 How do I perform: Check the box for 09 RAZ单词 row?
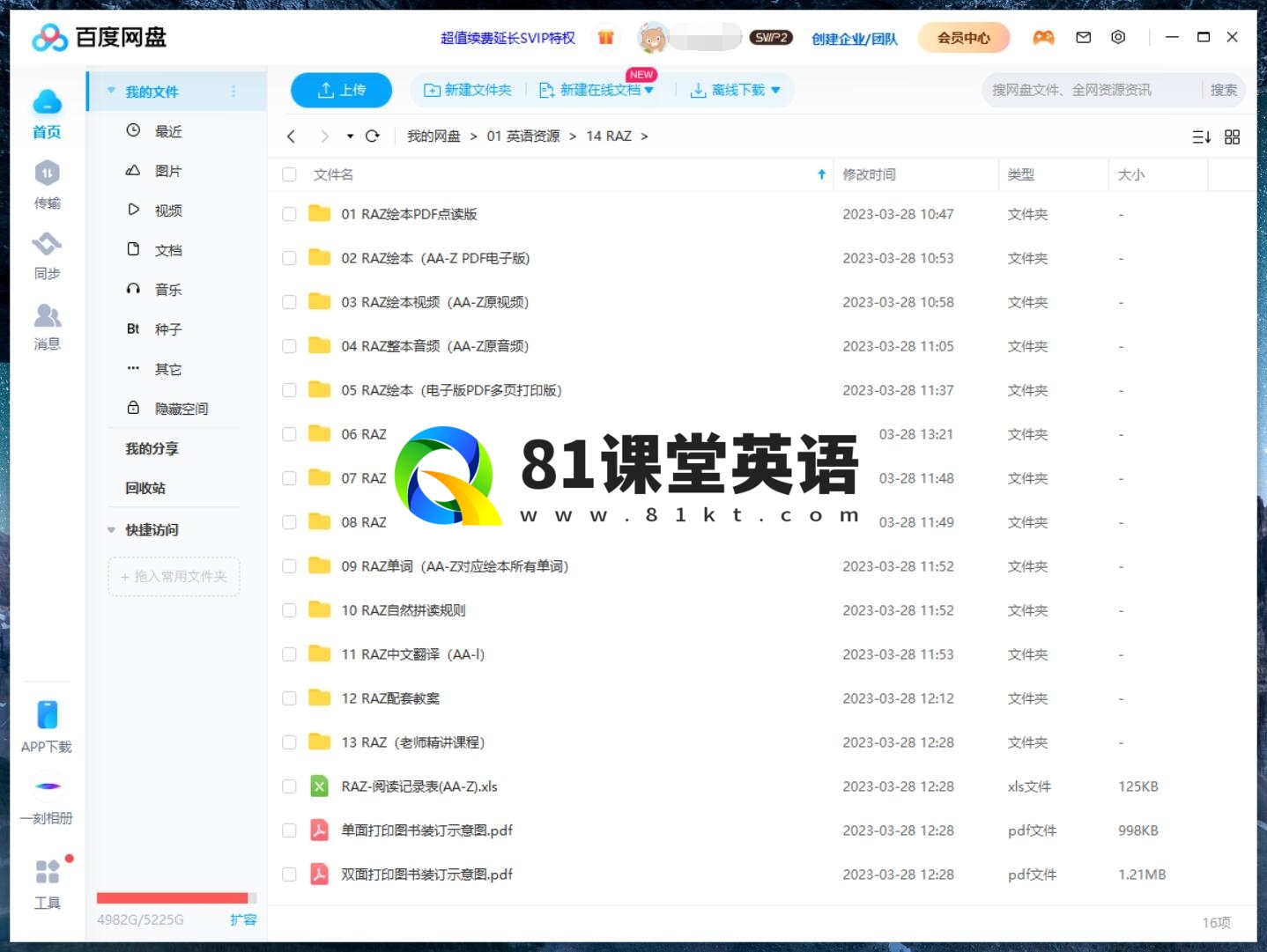tap(289, 566)
